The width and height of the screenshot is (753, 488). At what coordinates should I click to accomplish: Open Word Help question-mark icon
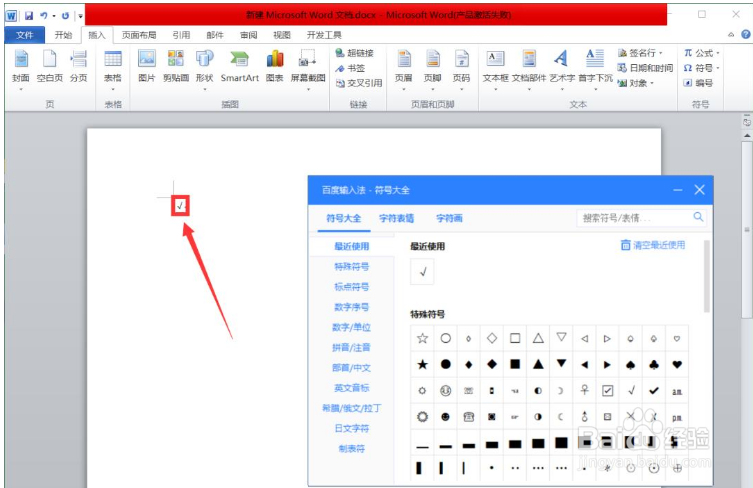pos(745,34)
